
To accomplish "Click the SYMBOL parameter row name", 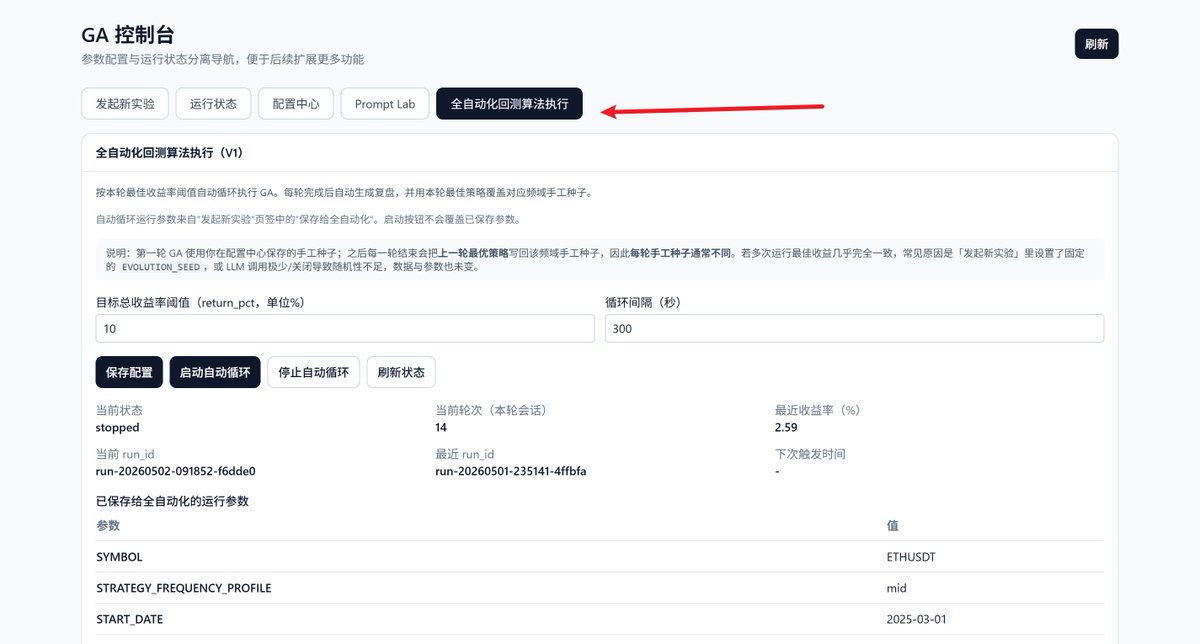I will coord(119,557).
